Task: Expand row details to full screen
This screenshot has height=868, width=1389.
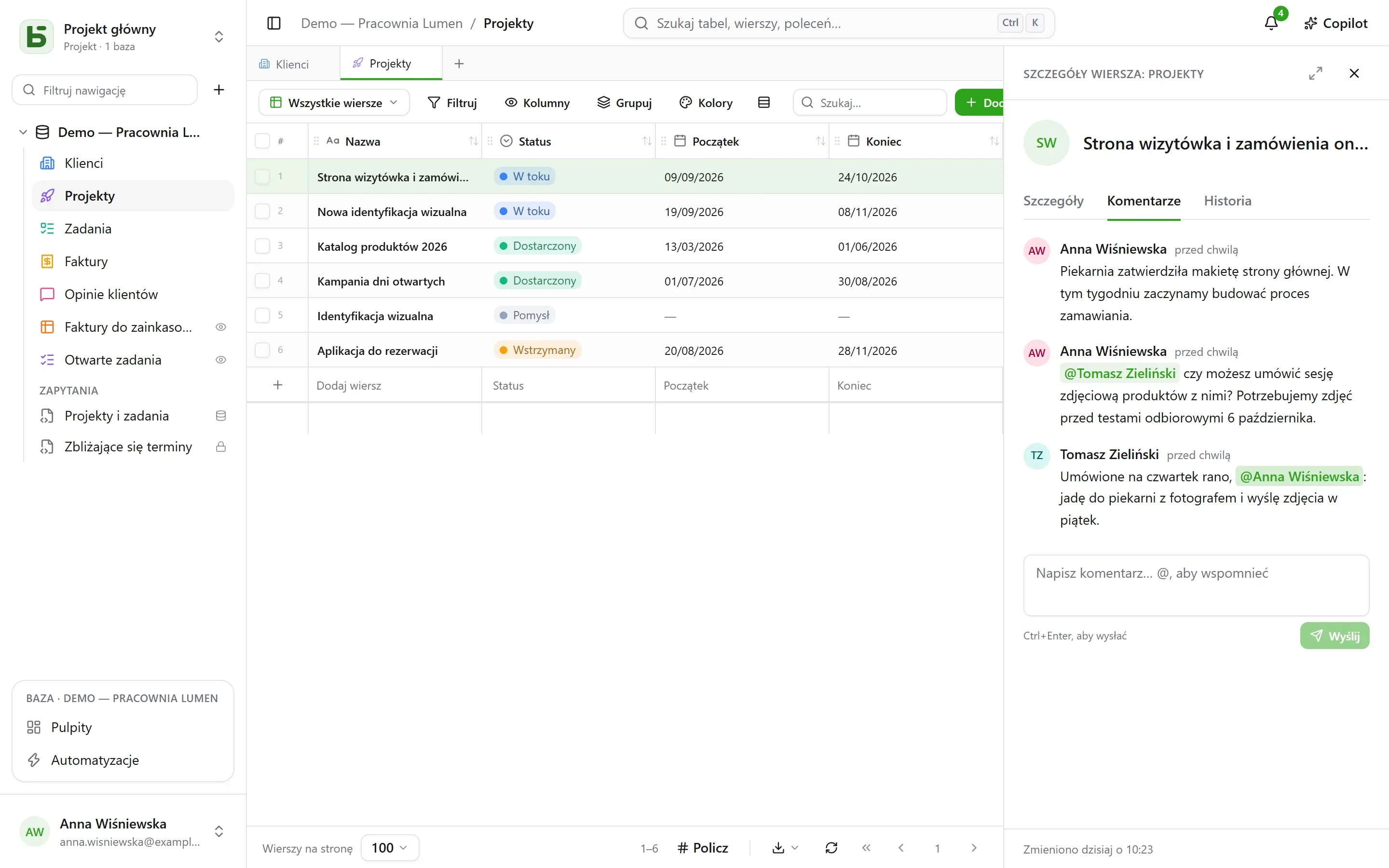Action: coord(1316,73)
